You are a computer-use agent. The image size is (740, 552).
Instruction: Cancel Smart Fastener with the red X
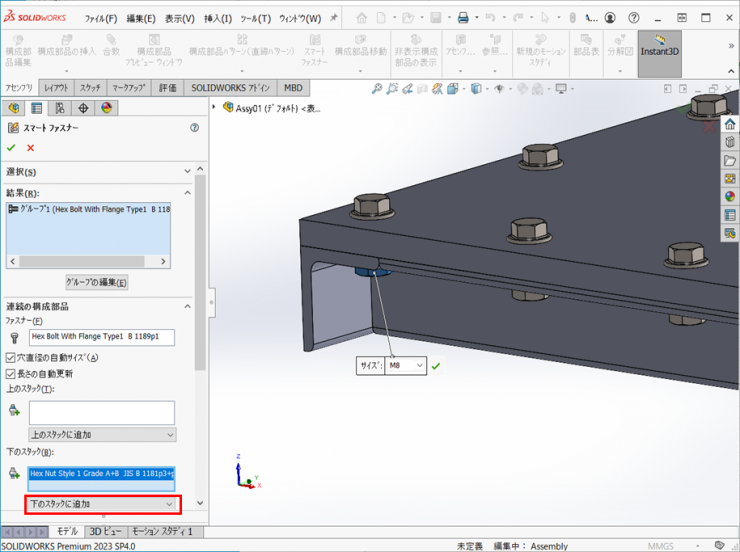[31, 148]
